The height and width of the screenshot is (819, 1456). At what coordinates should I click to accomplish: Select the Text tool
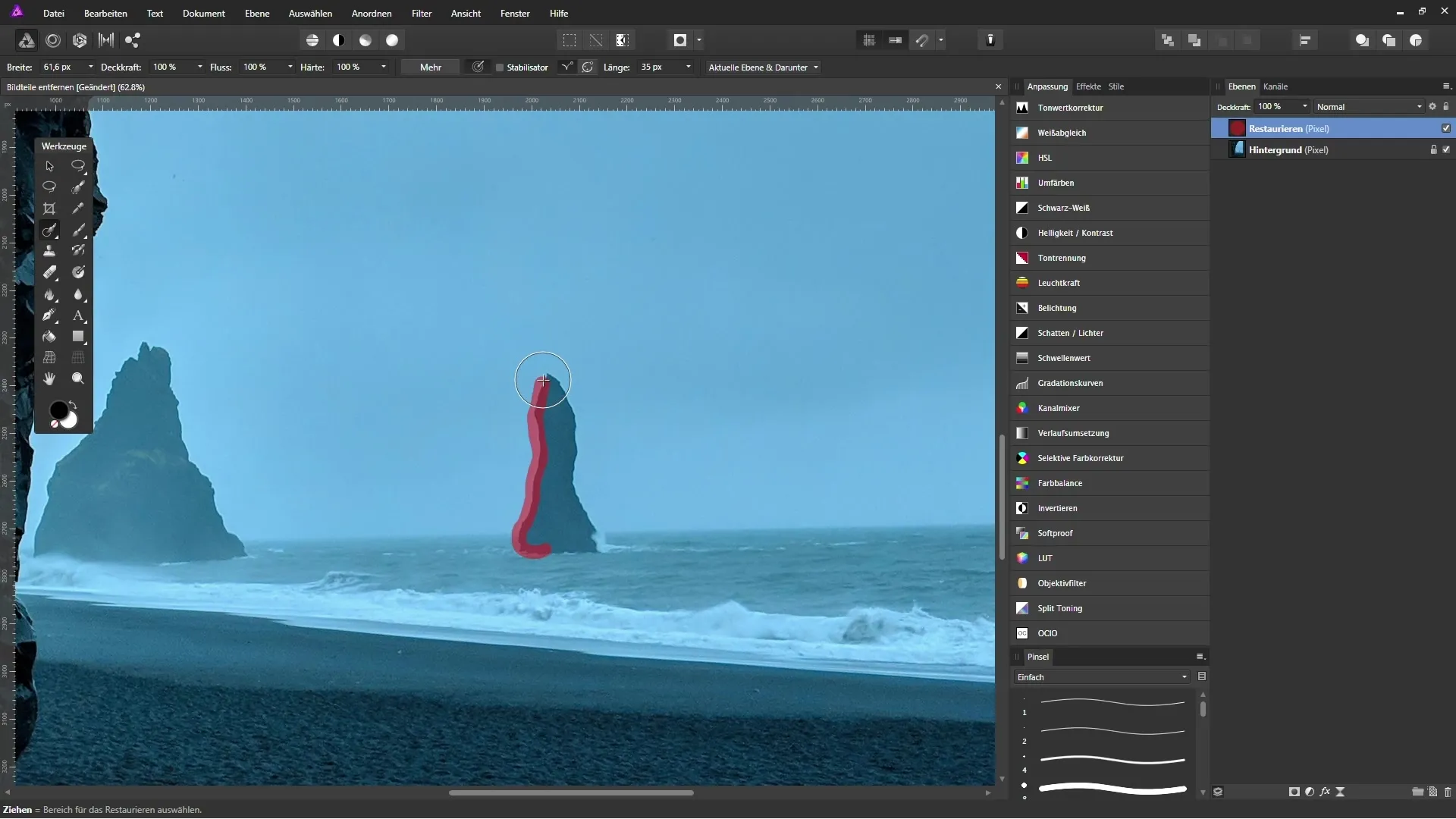78,315
